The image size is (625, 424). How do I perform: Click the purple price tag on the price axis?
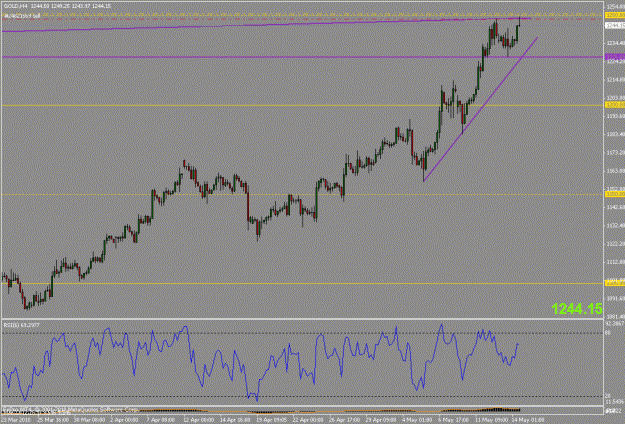coord(615,57)
